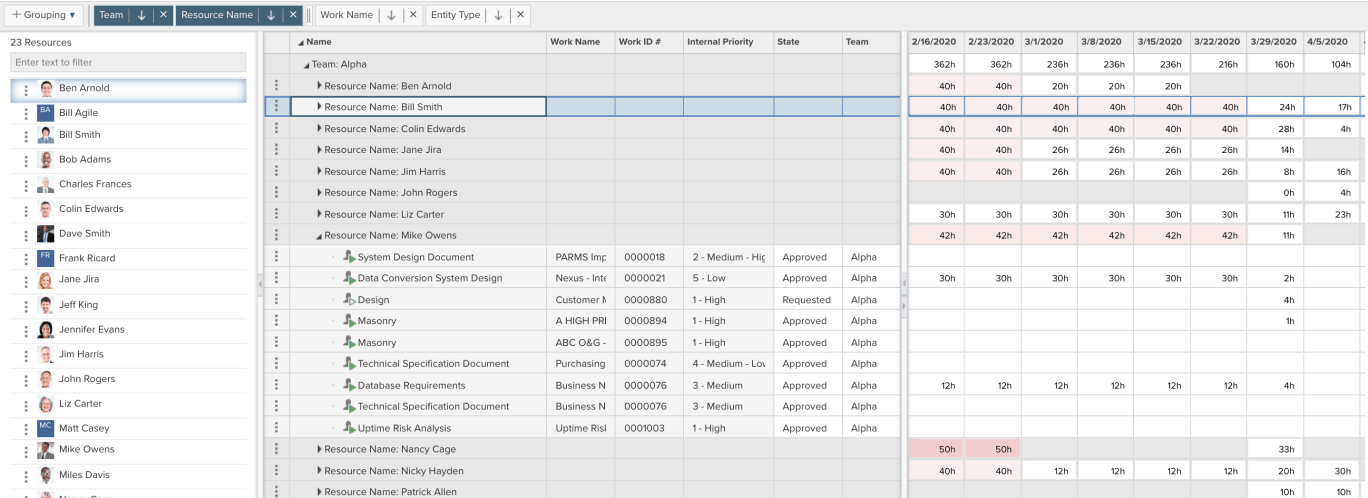This screenshot has height=498, width=1368.
Task: Select Team Alpha 362h total for 2/16/2020
Action: tap(935, 64)
